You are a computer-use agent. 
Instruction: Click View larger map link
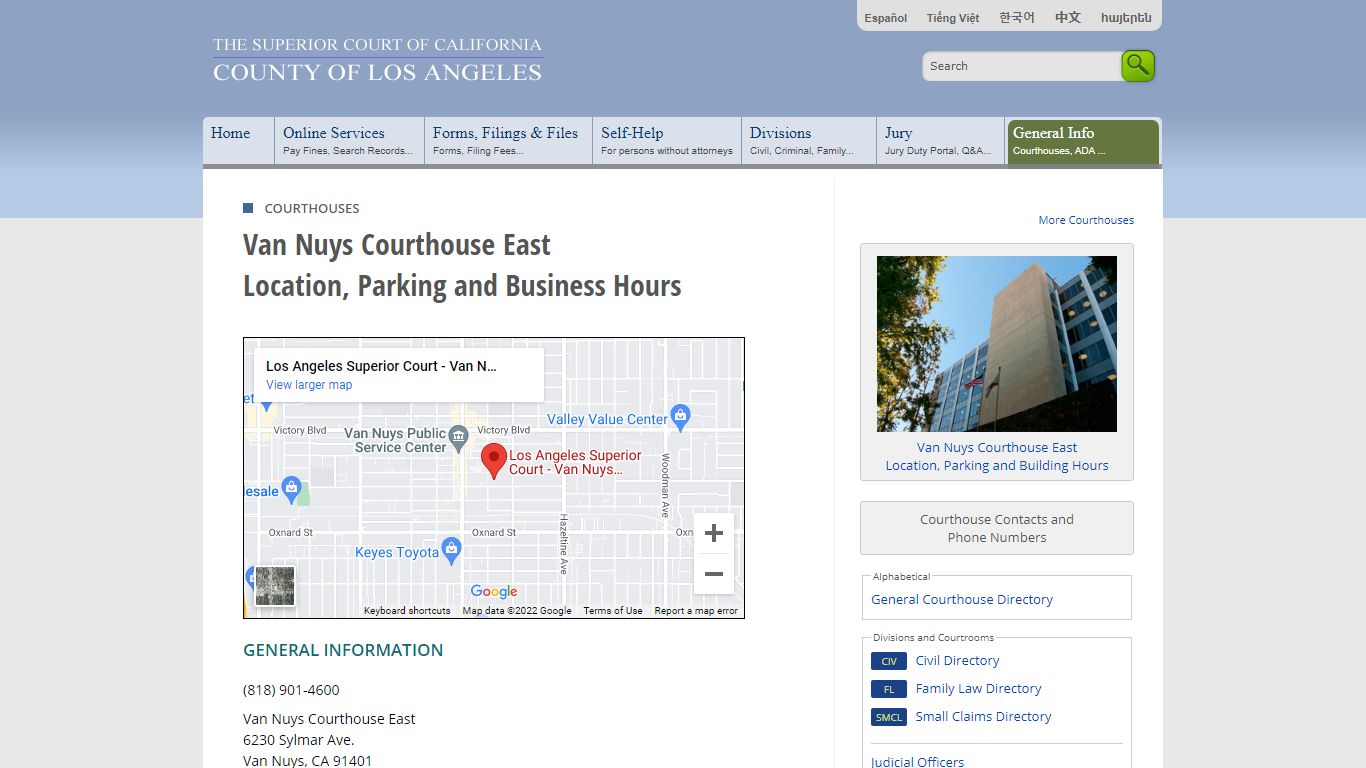coord(309,385)
